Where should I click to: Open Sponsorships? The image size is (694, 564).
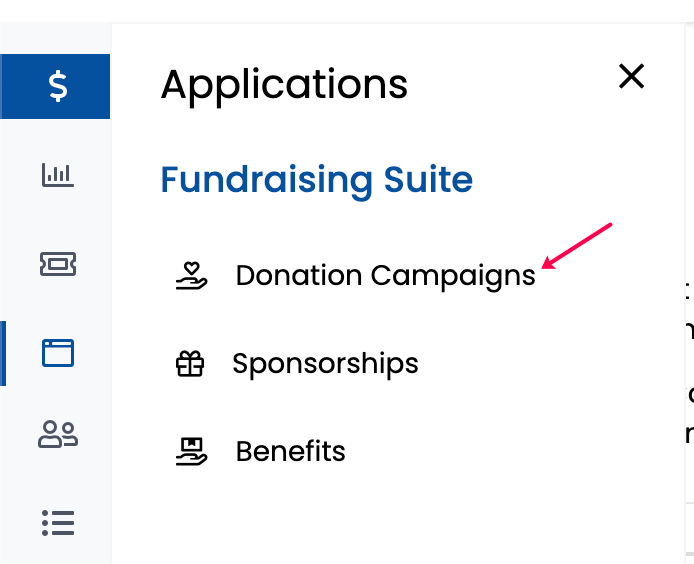pos(325,364)
